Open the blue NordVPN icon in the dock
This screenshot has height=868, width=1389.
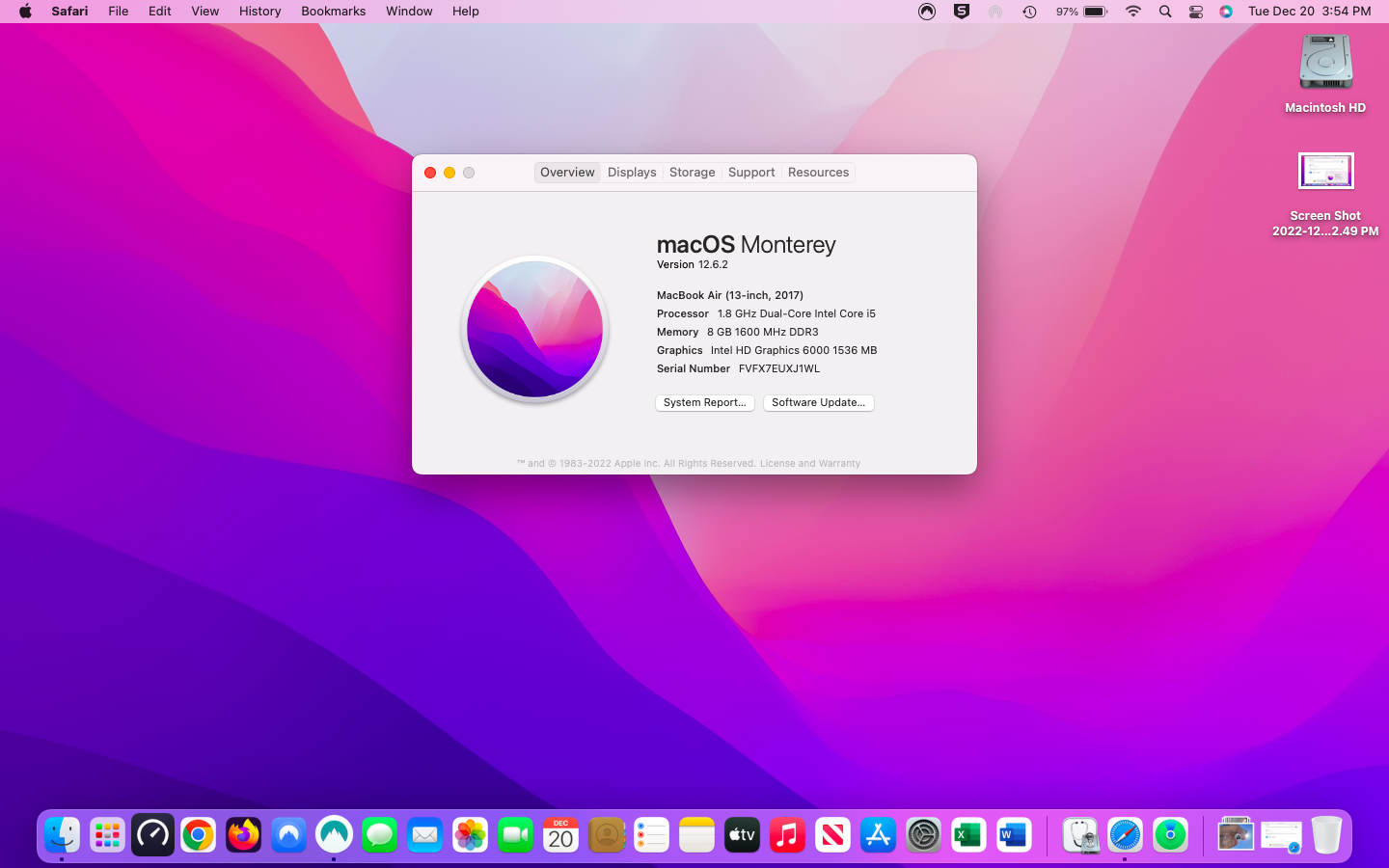[x=288, y=835]
